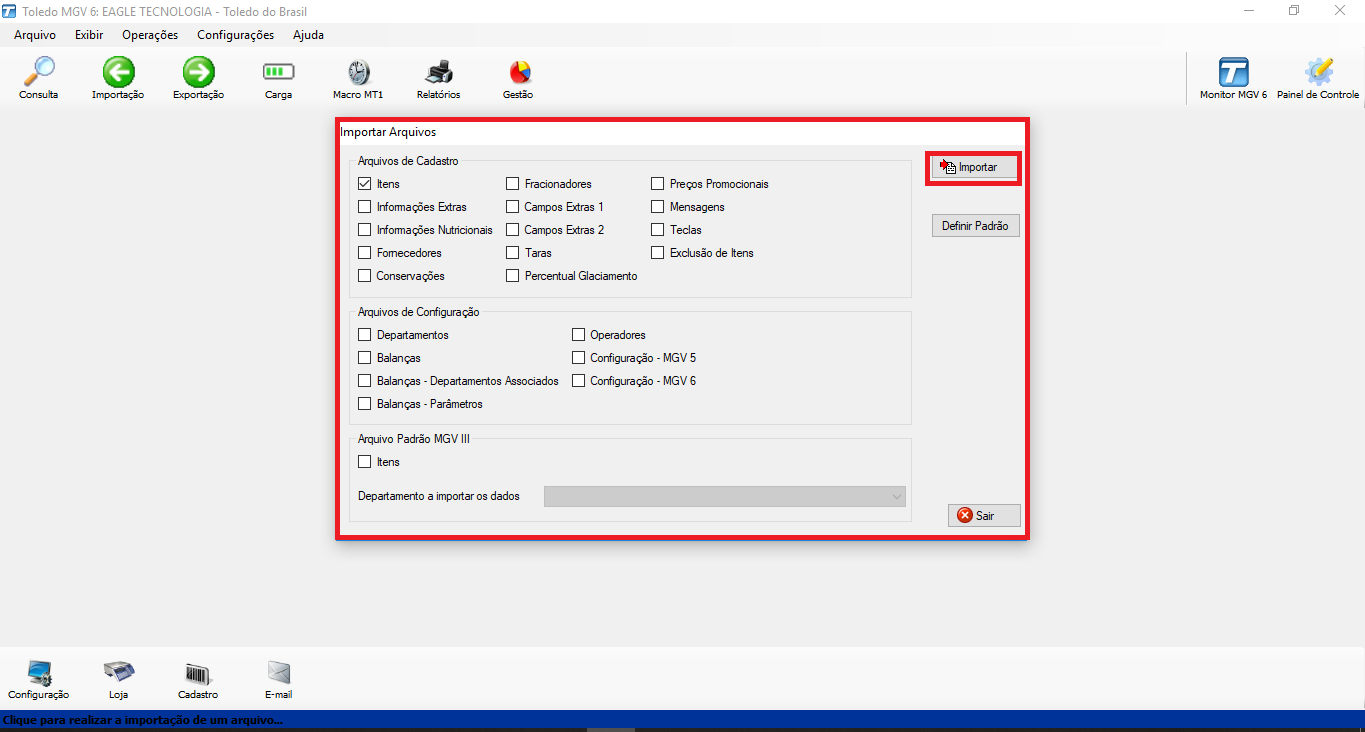The image size is (1365, 732).
Task: Tick the Teclas checkbox
Action: point(658,230)
